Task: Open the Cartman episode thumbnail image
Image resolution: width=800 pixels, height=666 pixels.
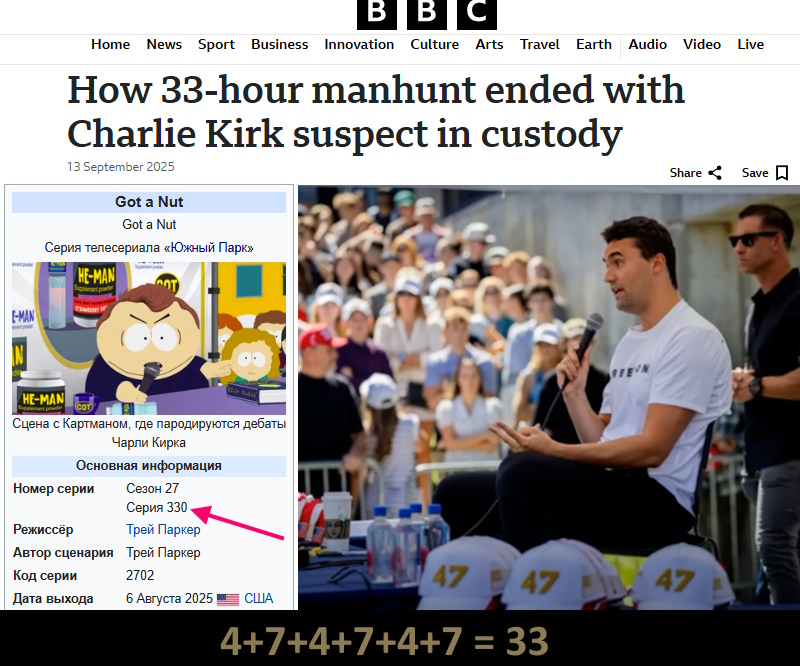Action: click(x=149, y=338)
